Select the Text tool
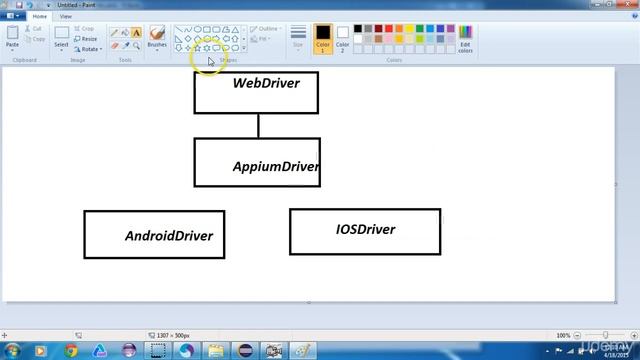This screenshot has height=360, width=640. click(136, 33)
